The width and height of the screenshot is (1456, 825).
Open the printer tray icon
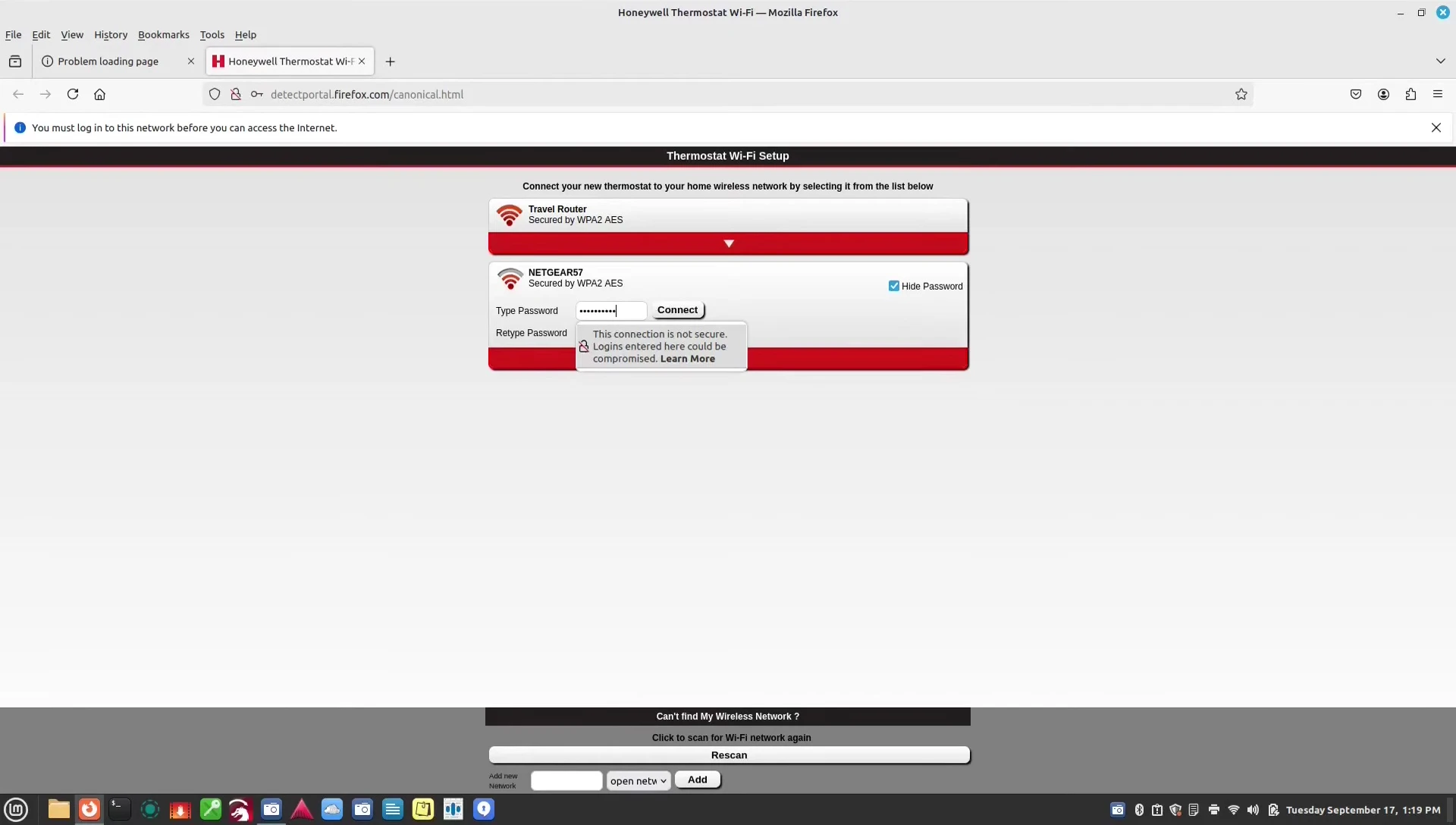pyautogui.click(x=1213, y=810)
